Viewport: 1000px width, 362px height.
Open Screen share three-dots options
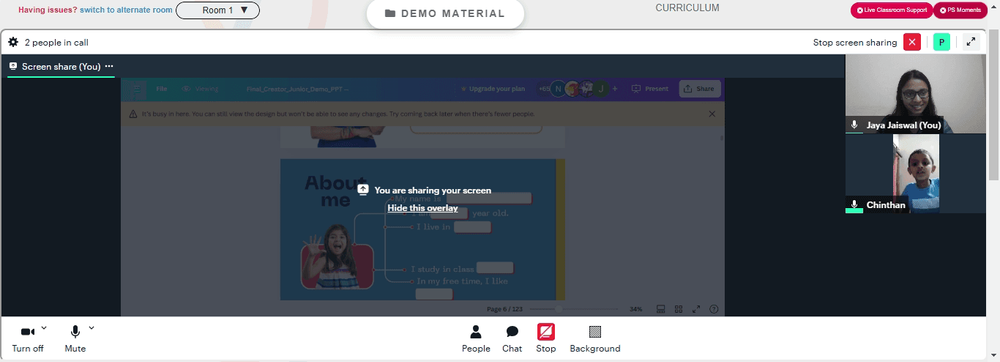[109, 66]
